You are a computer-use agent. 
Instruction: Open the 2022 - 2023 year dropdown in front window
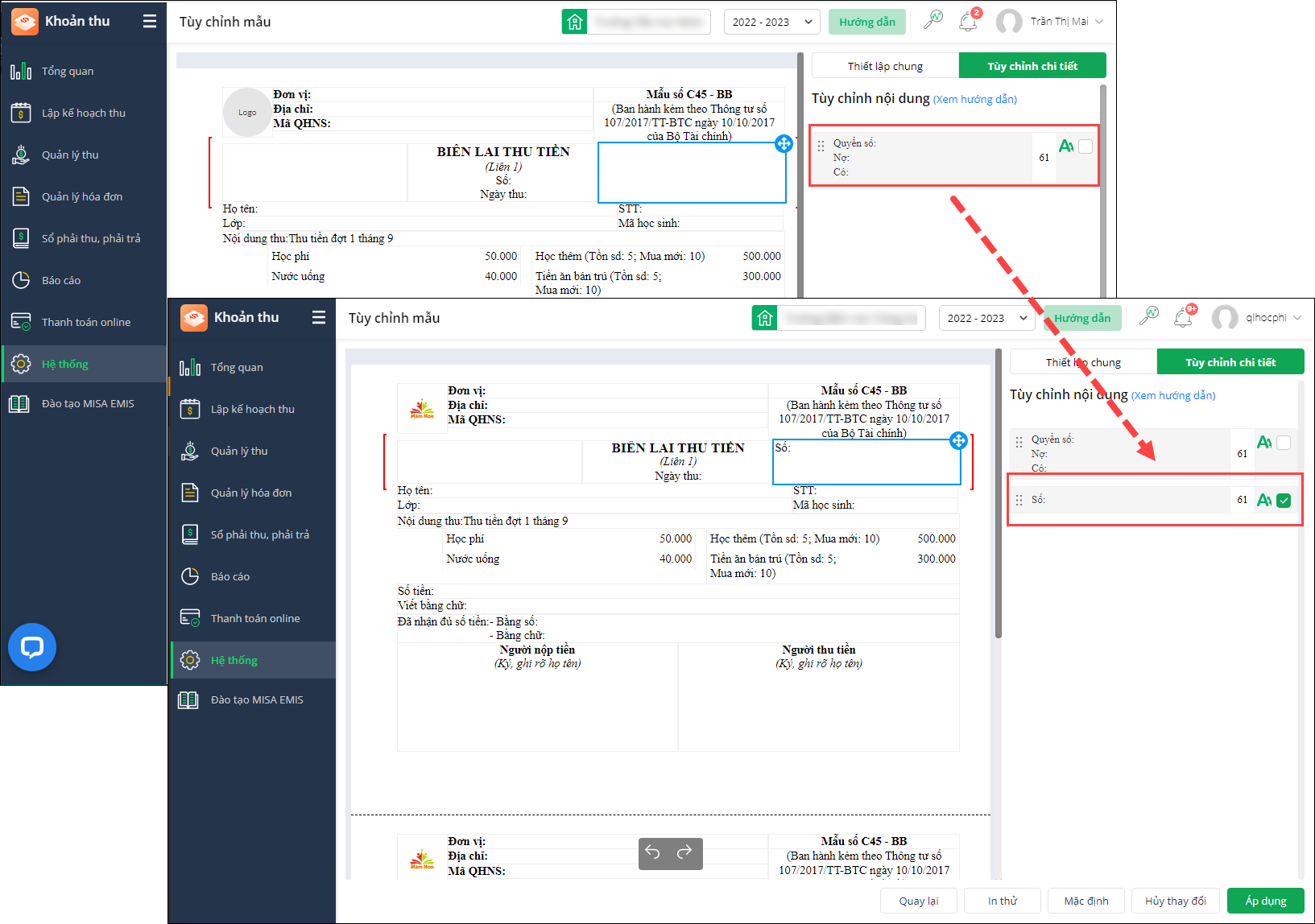click(986, 318)
